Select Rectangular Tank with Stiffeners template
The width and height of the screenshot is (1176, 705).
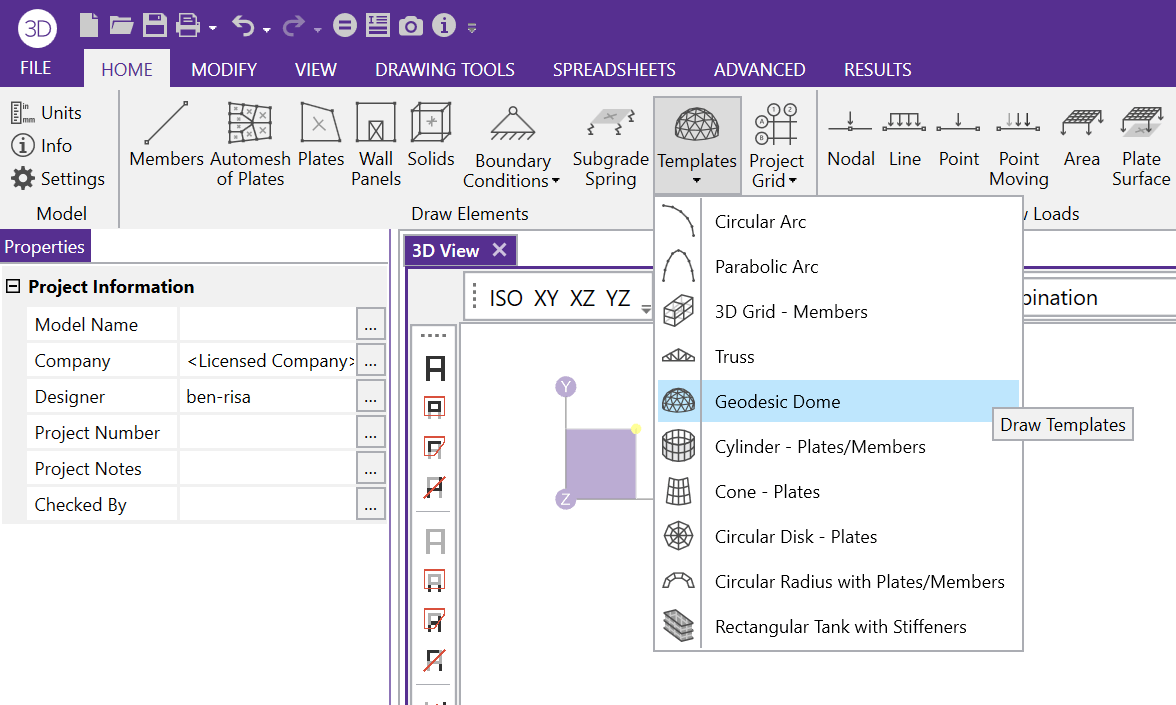840,627
